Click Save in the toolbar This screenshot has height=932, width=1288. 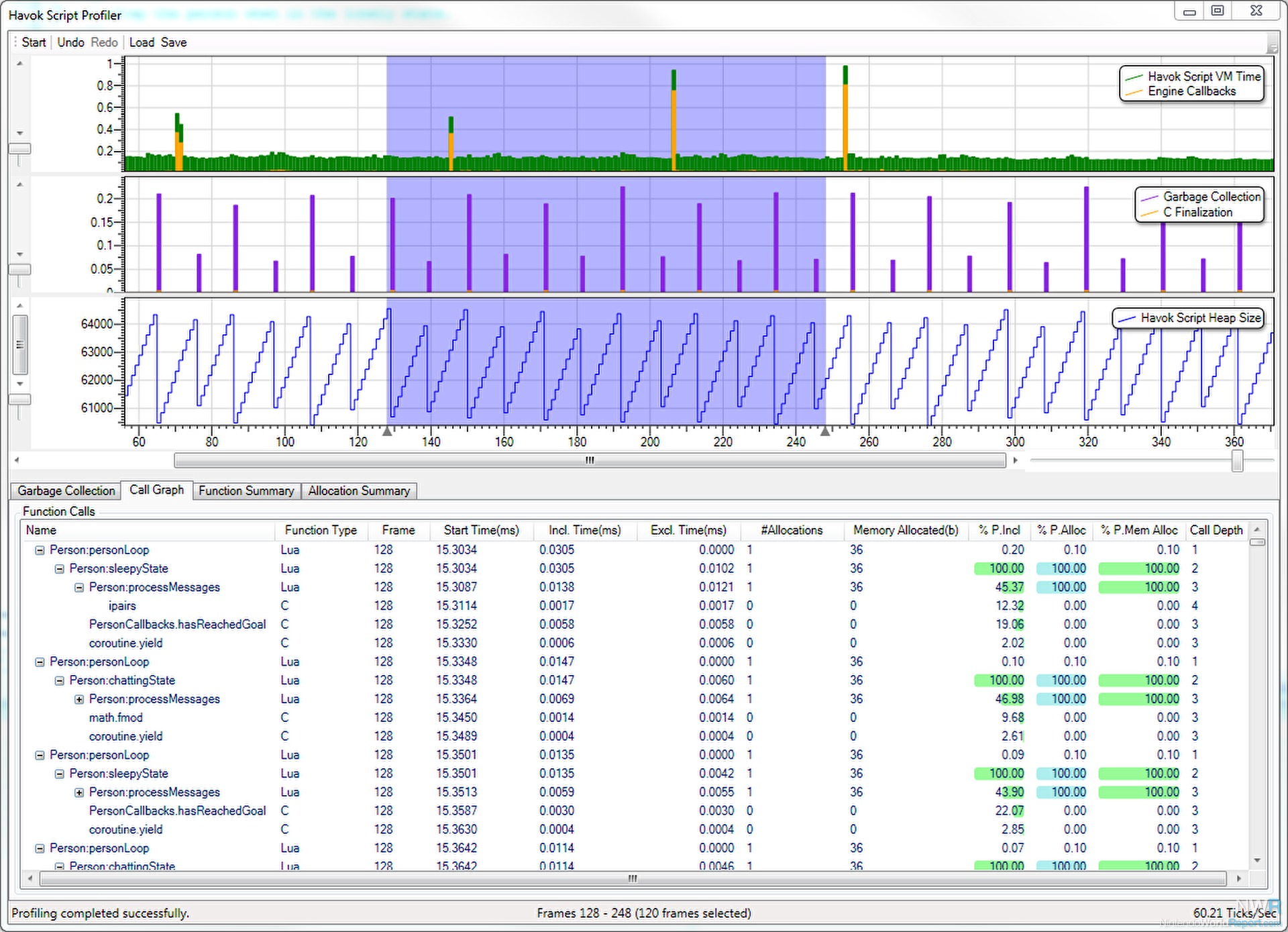click(x=174, y=42)
